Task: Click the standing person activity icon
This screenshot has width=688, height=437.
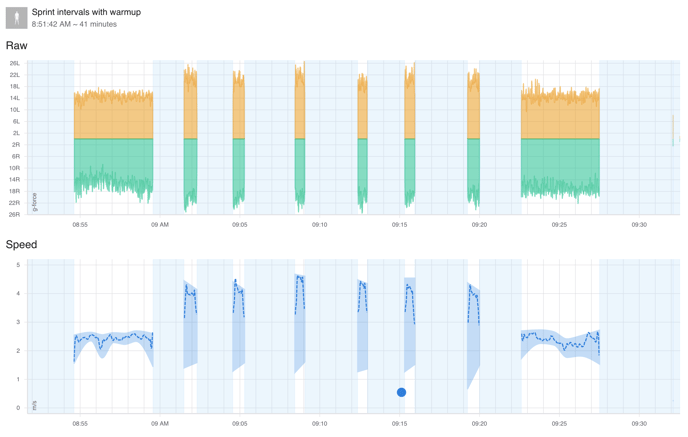Action: pyautogui.click(x=17, y=18)
